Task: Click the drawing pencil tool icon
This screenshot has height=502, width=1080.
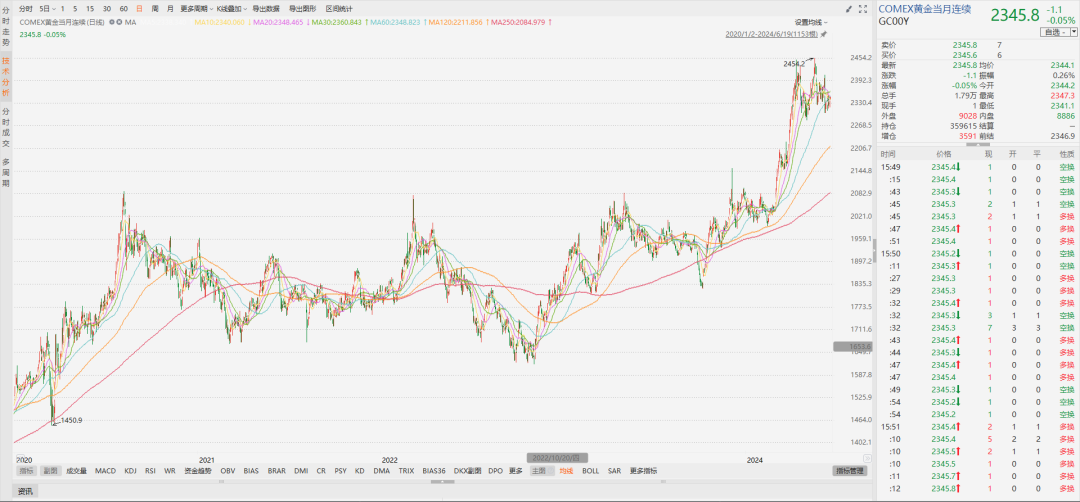Action: 848,8
